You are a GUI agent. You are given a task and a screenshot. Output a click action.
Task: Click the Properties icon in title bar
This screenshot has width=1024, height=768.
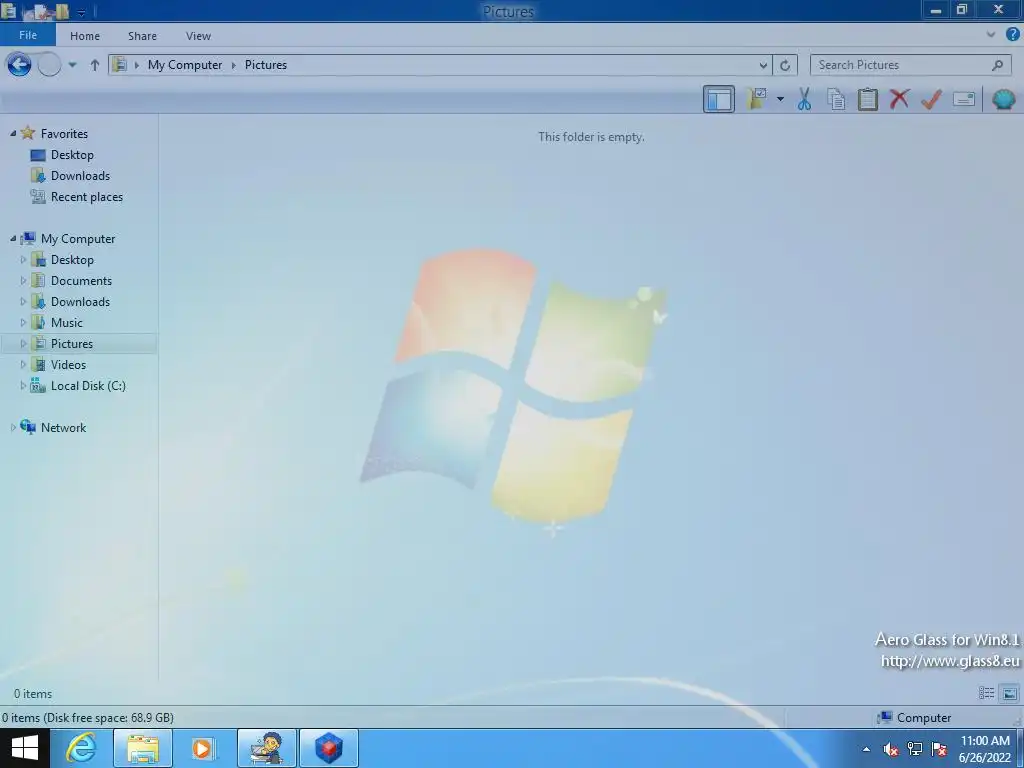(x=40, y=12)
